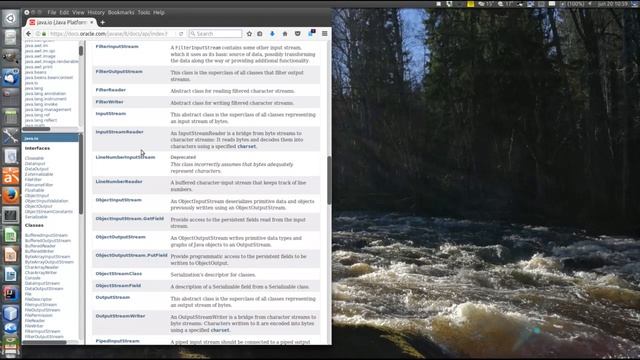
Task: Select the java.io Java Platform tab
Action: pyautogui.click(x=61, y=22)
